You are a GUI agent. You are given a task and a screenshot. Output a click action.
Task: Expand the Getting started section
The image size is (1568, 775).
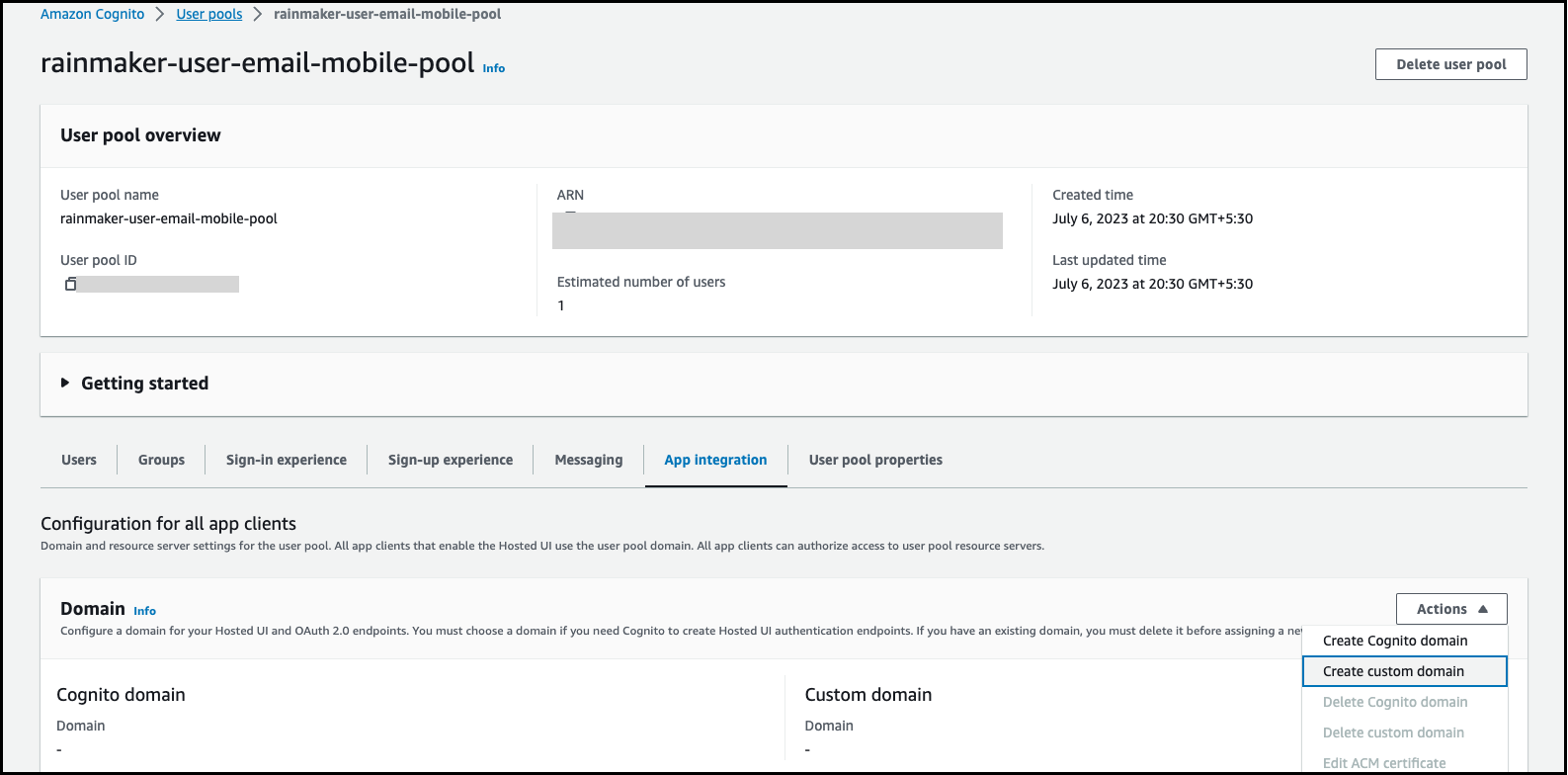pyautogui.click(x=134, y=384)
